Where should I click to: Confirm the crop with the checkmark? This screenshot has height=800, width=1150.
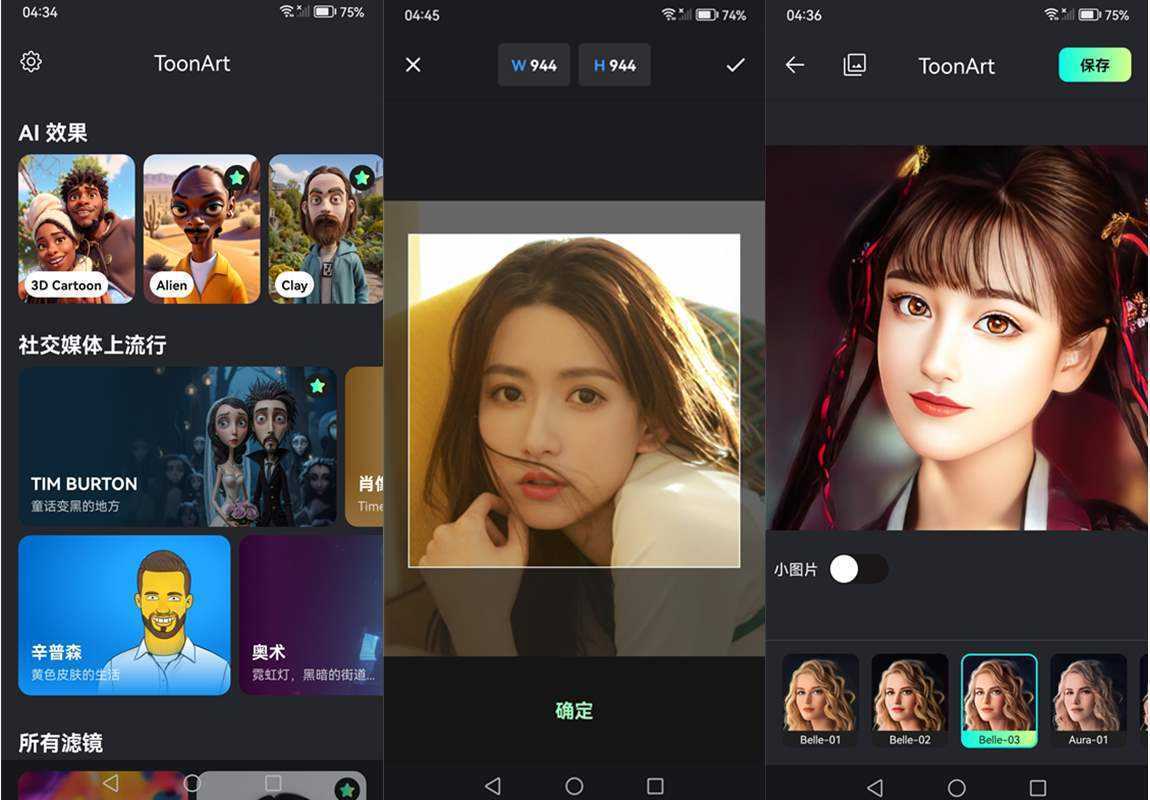(x=735, y=64)
